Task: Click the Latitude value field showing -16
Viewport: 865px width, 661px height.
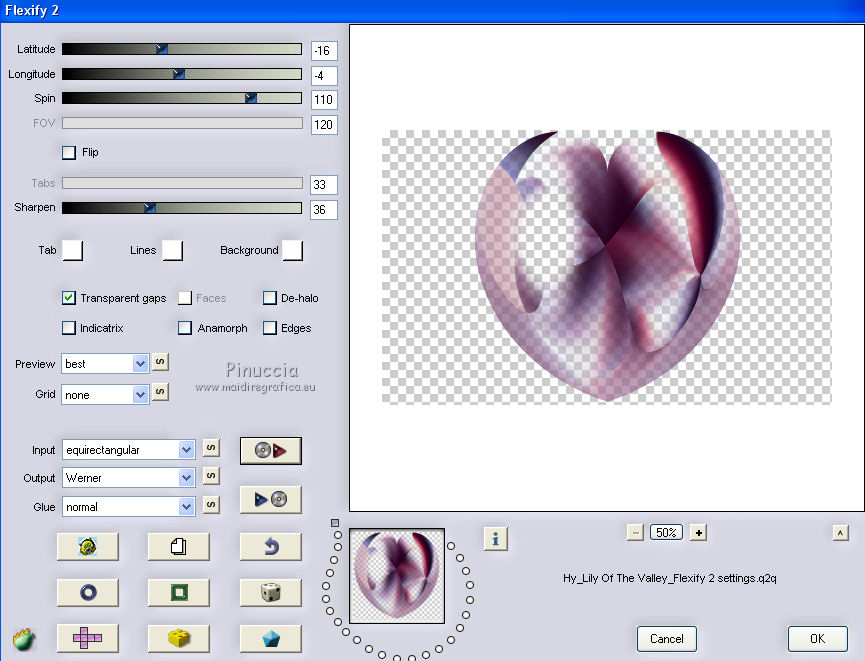Action: click(324, 51)
